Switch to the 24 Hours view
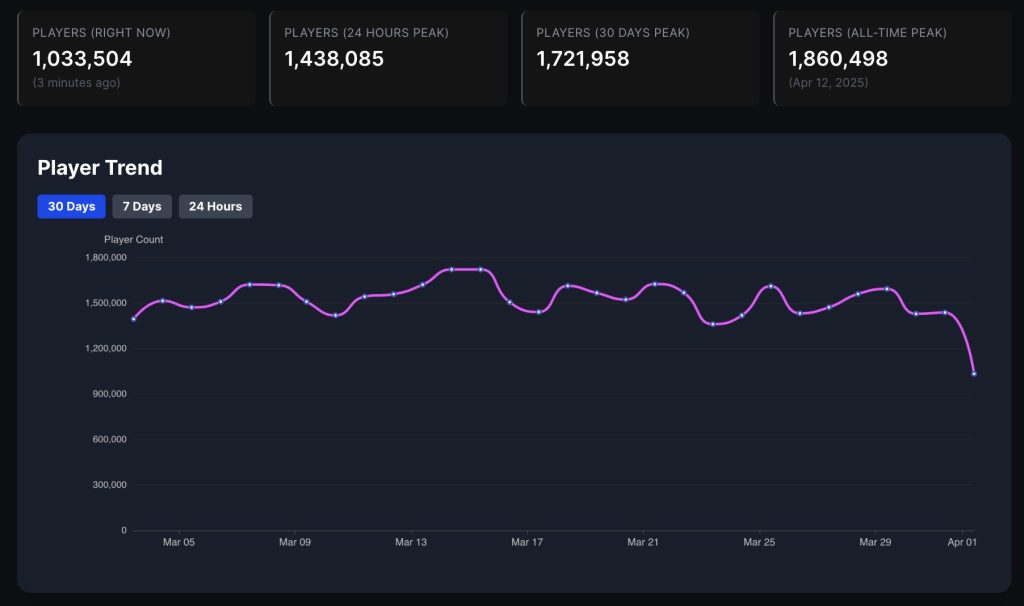 [x=215, y=206]
